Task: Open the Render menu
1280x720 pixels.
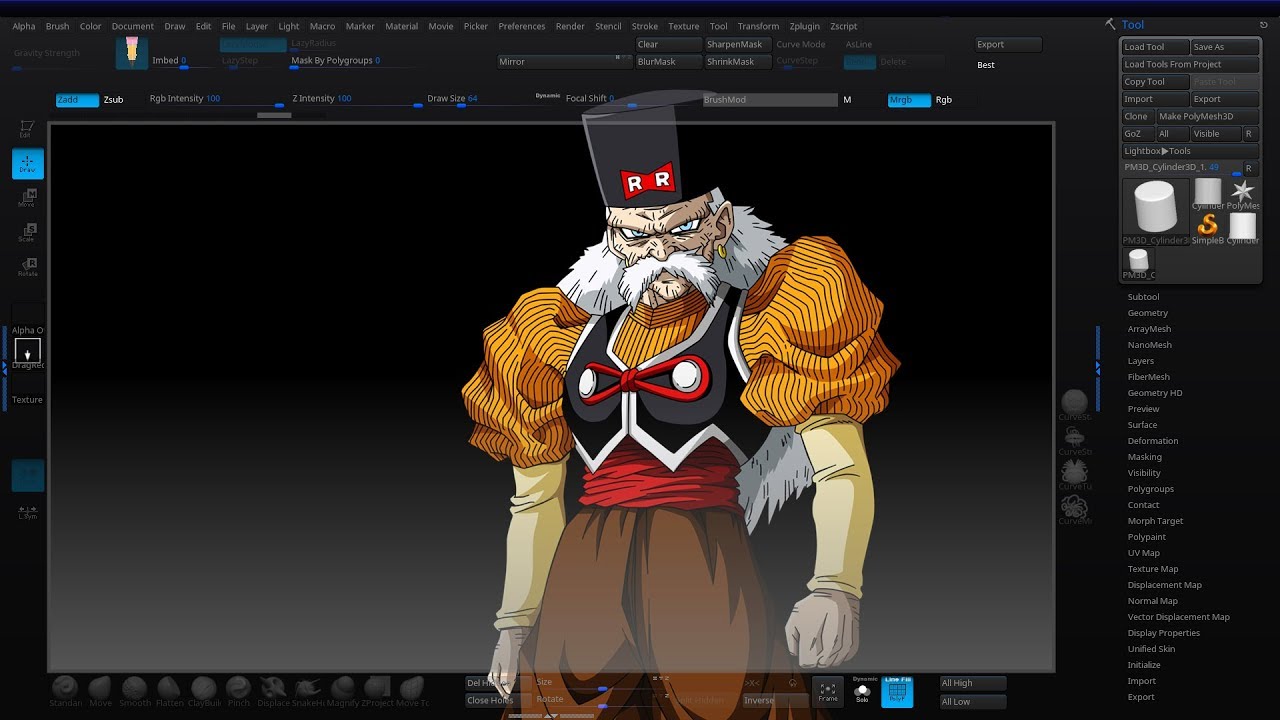Action: pos(570,26)
